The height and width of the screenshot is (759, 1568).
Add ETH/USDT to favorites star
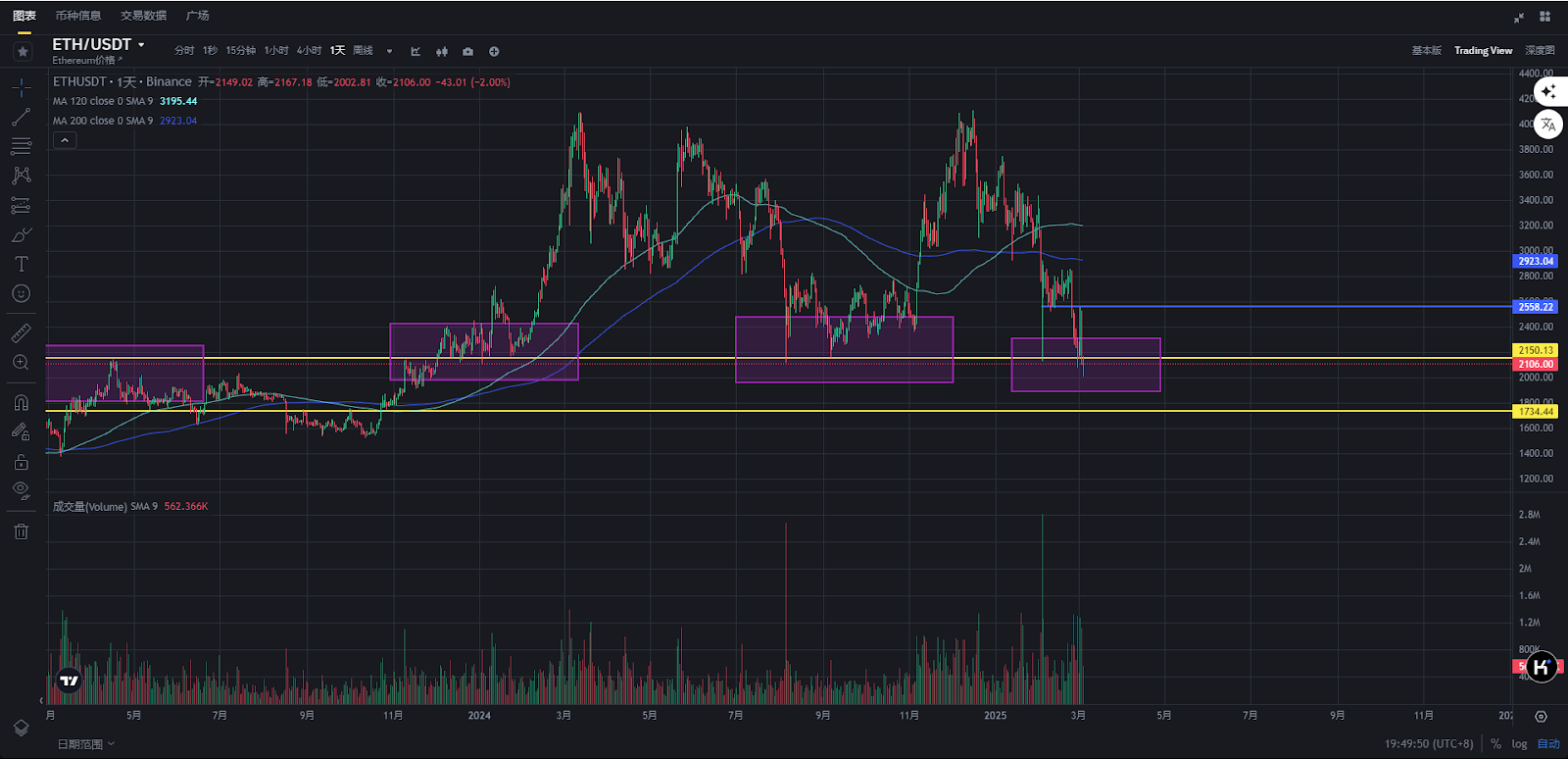(23, 51)
